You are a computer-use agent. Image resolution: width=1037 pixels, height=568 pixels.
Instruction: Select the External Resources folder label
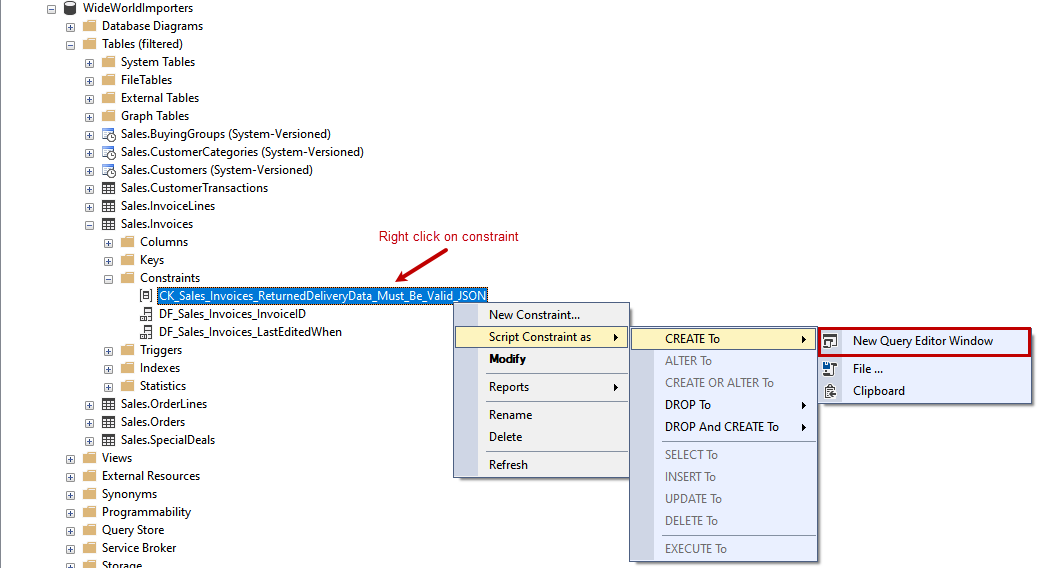click(151, 475)
